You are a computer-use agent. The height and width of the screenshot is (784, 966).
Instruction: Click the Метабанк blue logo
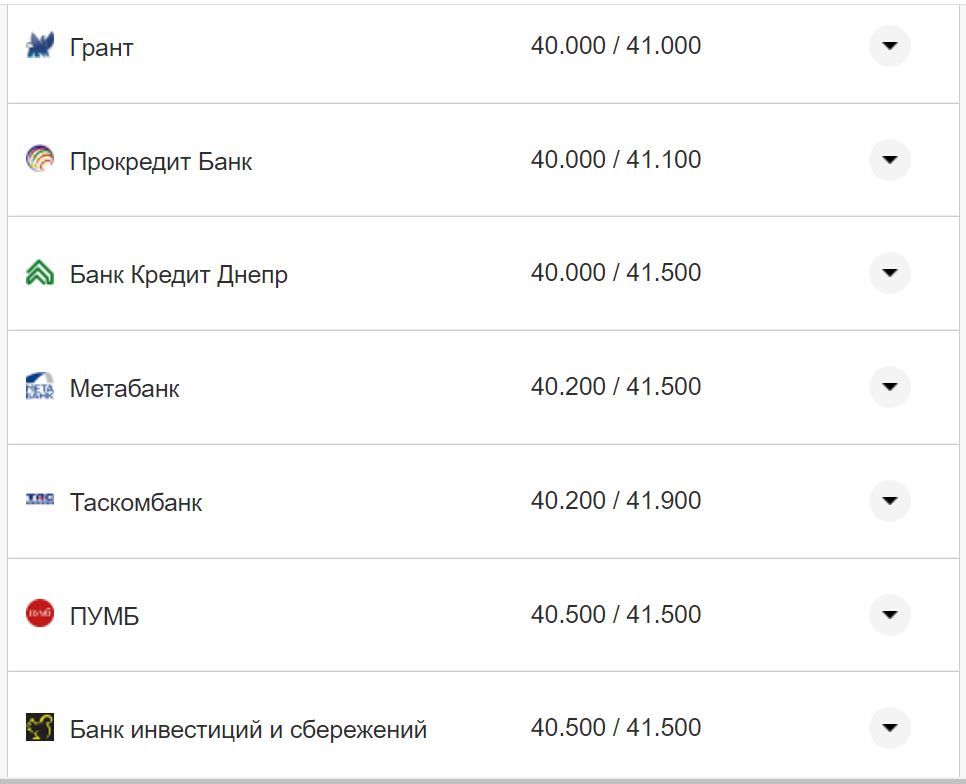(x=38, y=387)
